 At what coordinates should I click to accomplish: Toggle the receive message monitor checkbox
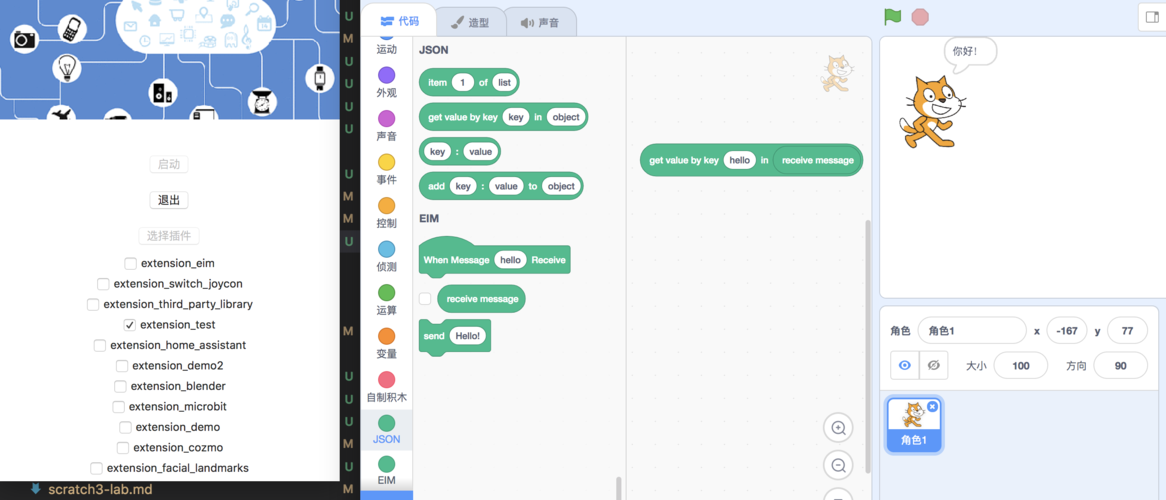pyautogui.click(x=425, y=298)
